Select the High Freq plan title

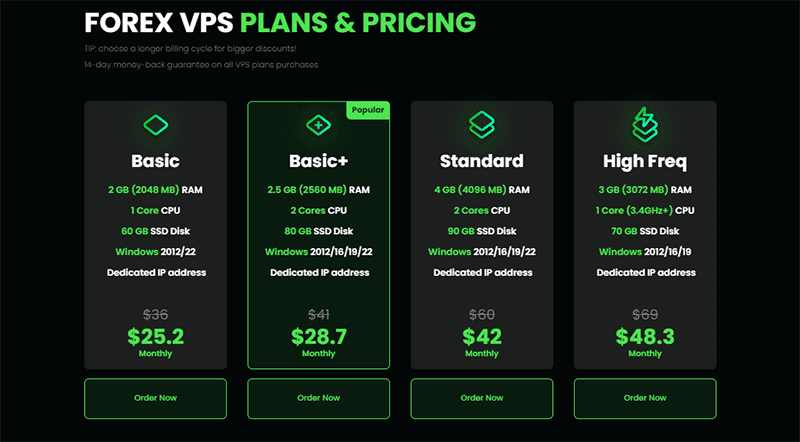pos(645,160)
